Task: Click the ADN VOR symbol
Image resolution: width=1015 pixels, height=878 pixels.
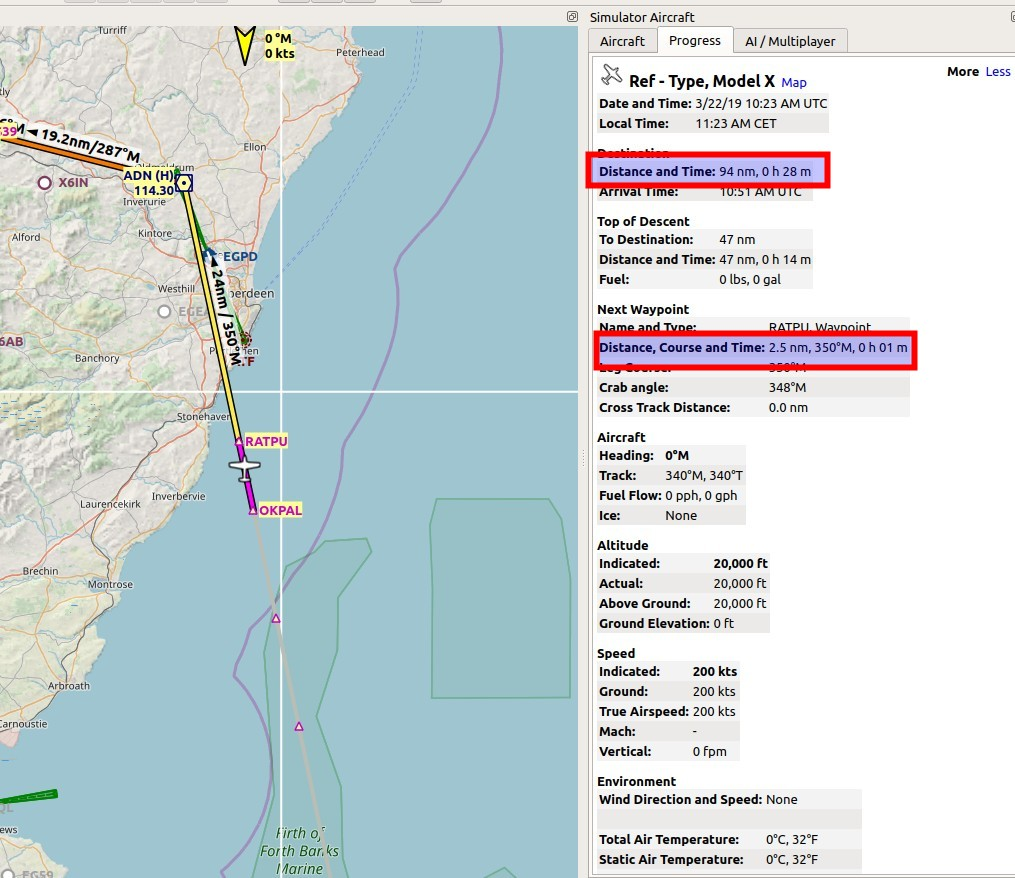Action: [x=184, y=183]
